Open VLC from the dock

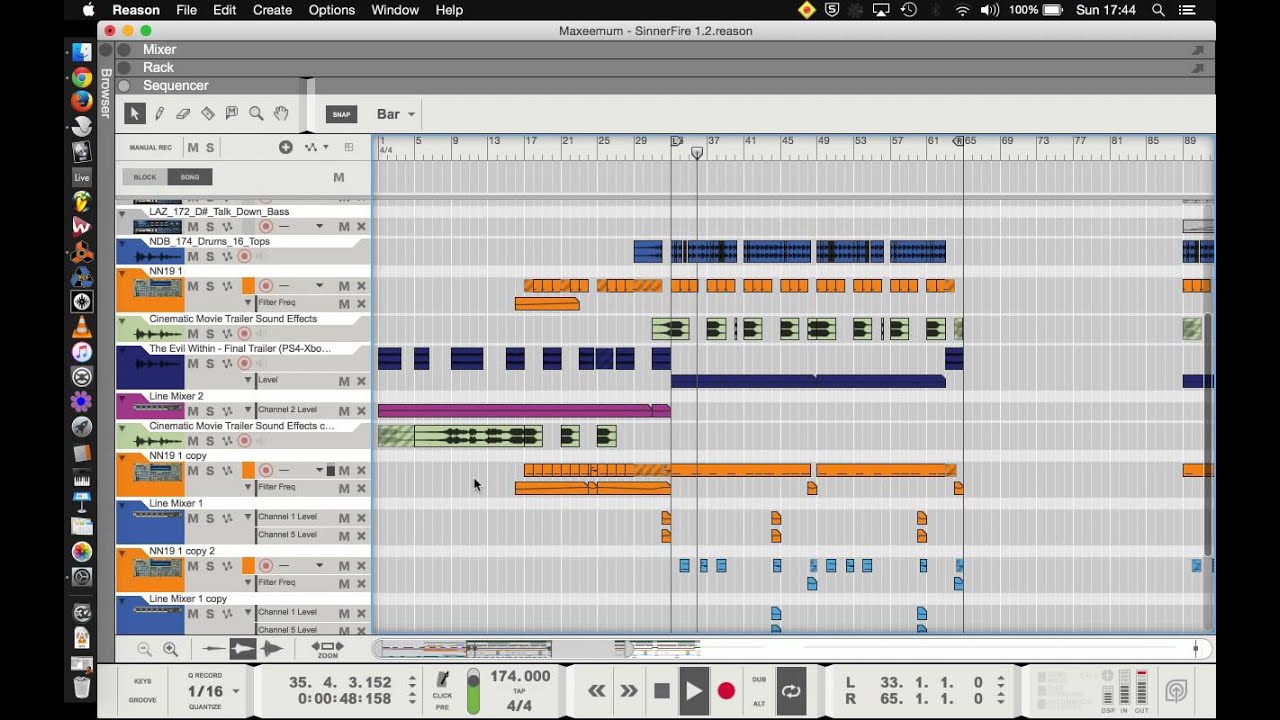point(82,327)
